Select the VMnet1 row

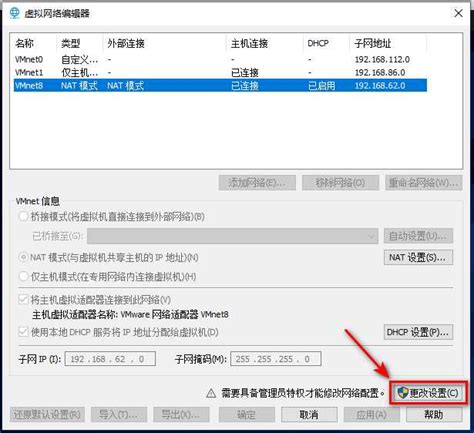[220, 72]
